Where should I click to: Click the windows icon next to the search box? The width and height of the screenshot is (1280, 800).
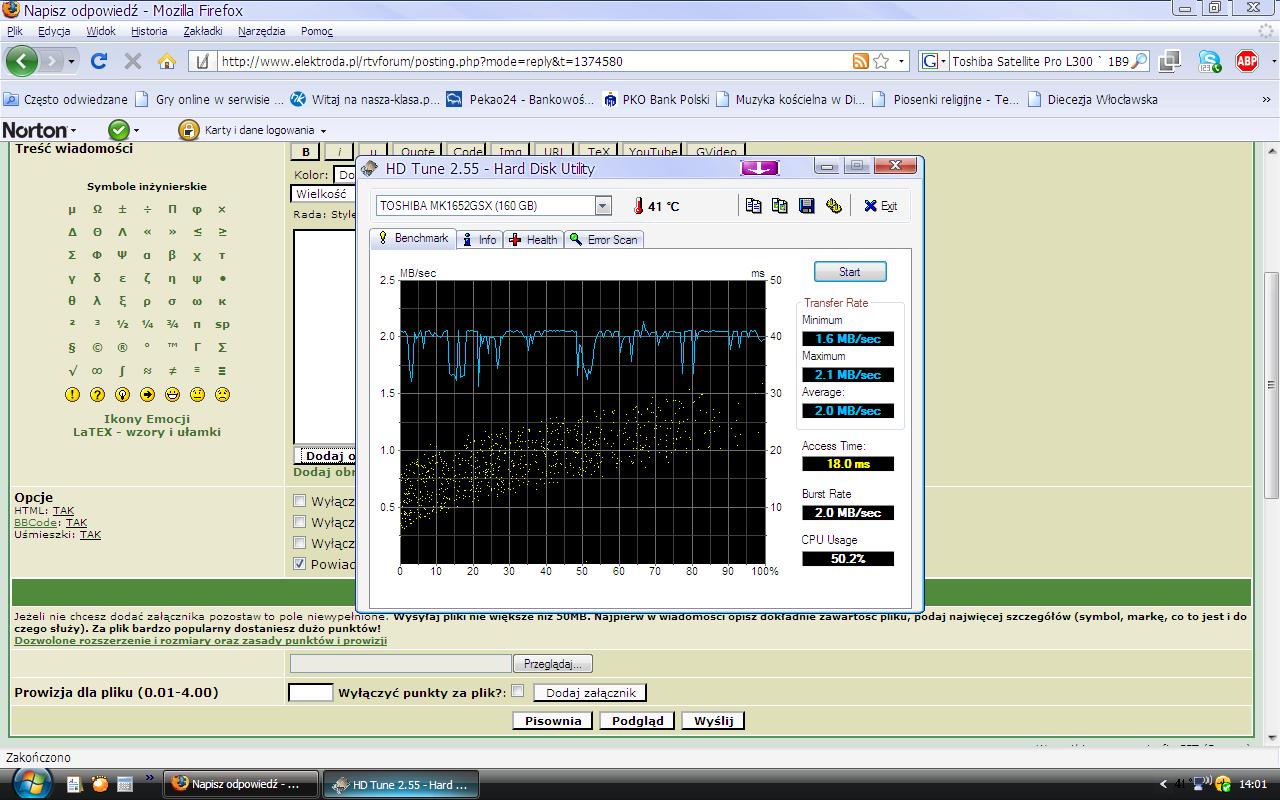click(x=1170, y=61)
